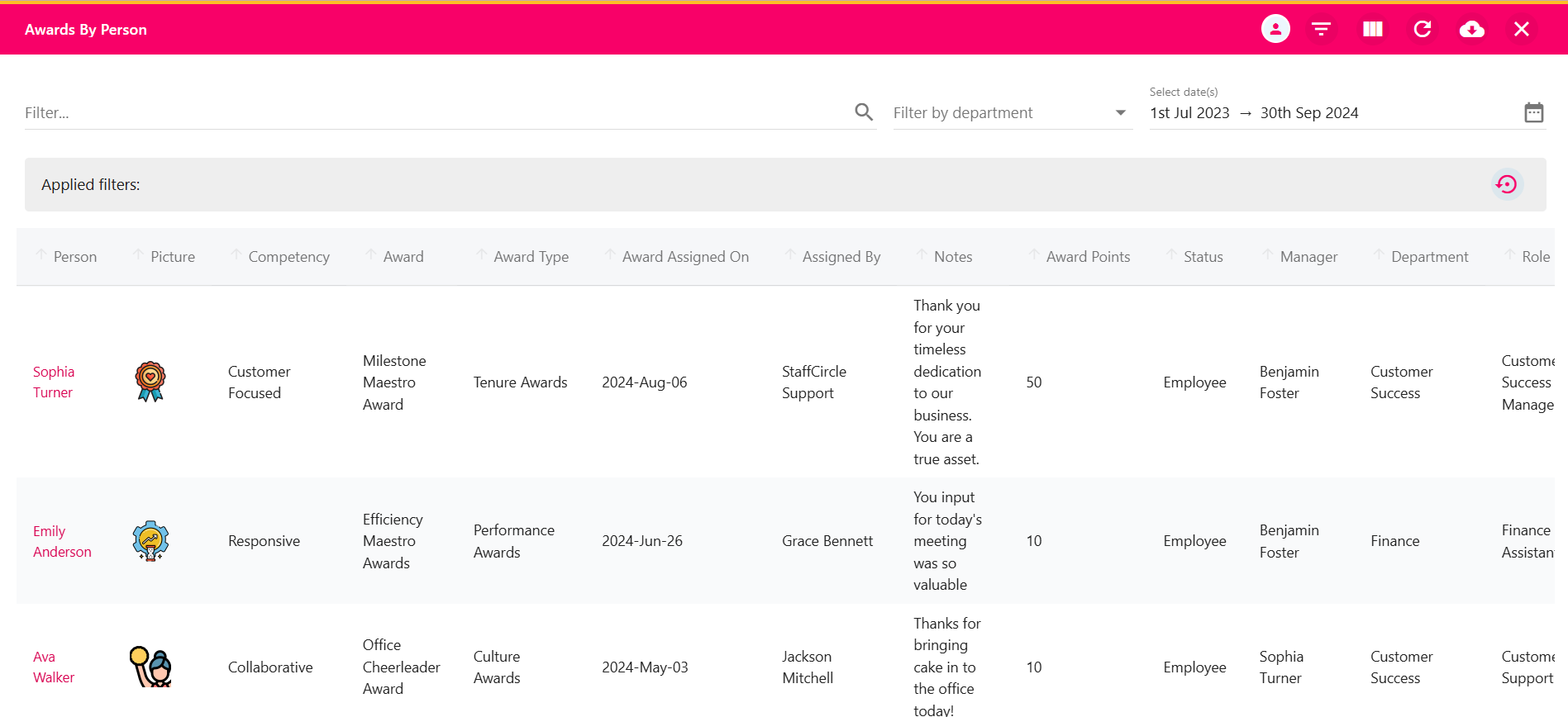The image size is (1568, 717).
Task: Click the Award Type header label
Action: (x=531, y=257)
